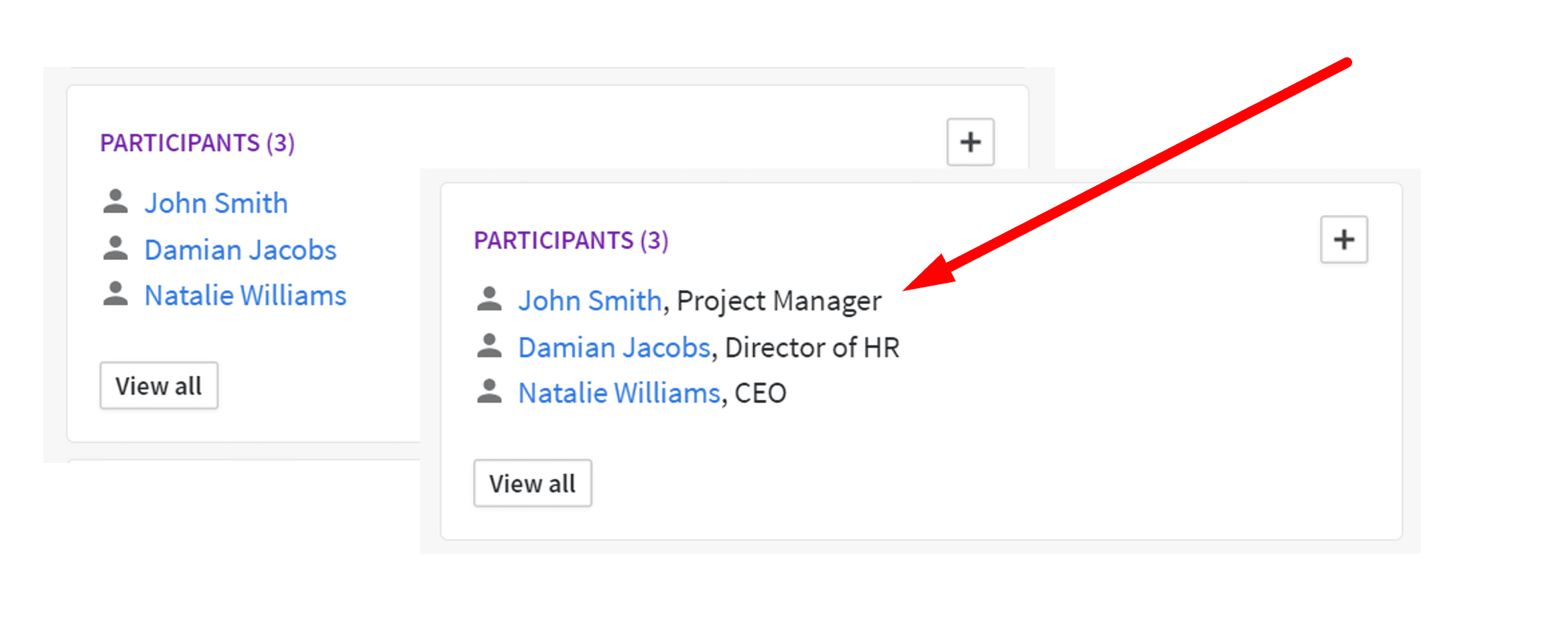
Task: Click the Project Manager title text
Action: coord(779,301)
